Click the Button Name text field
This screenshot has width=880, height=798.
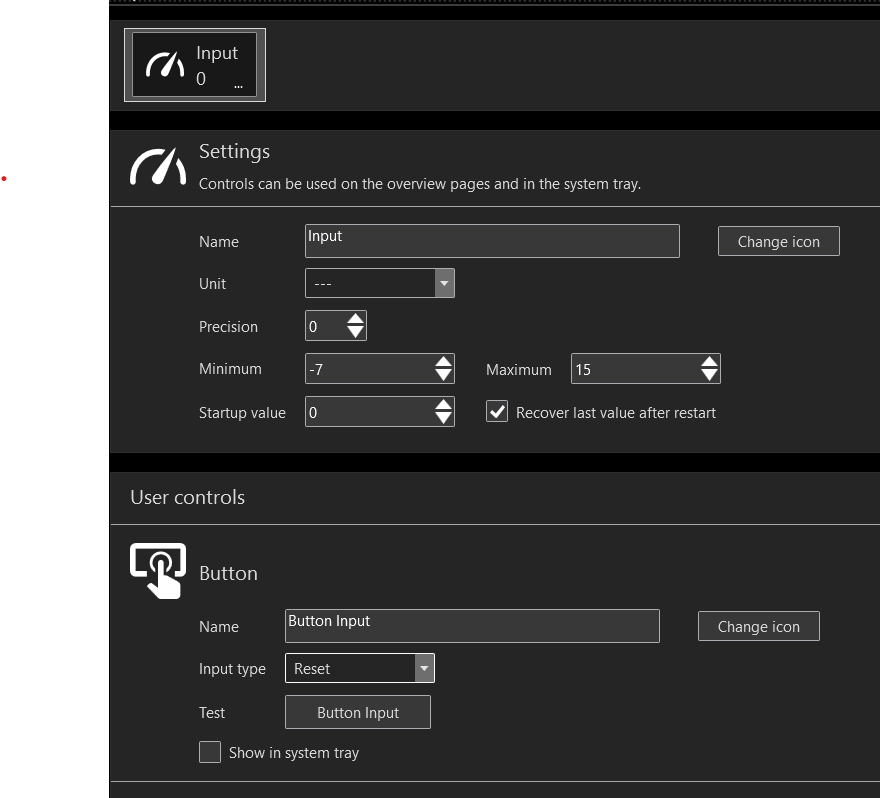[x=471, y=626]
